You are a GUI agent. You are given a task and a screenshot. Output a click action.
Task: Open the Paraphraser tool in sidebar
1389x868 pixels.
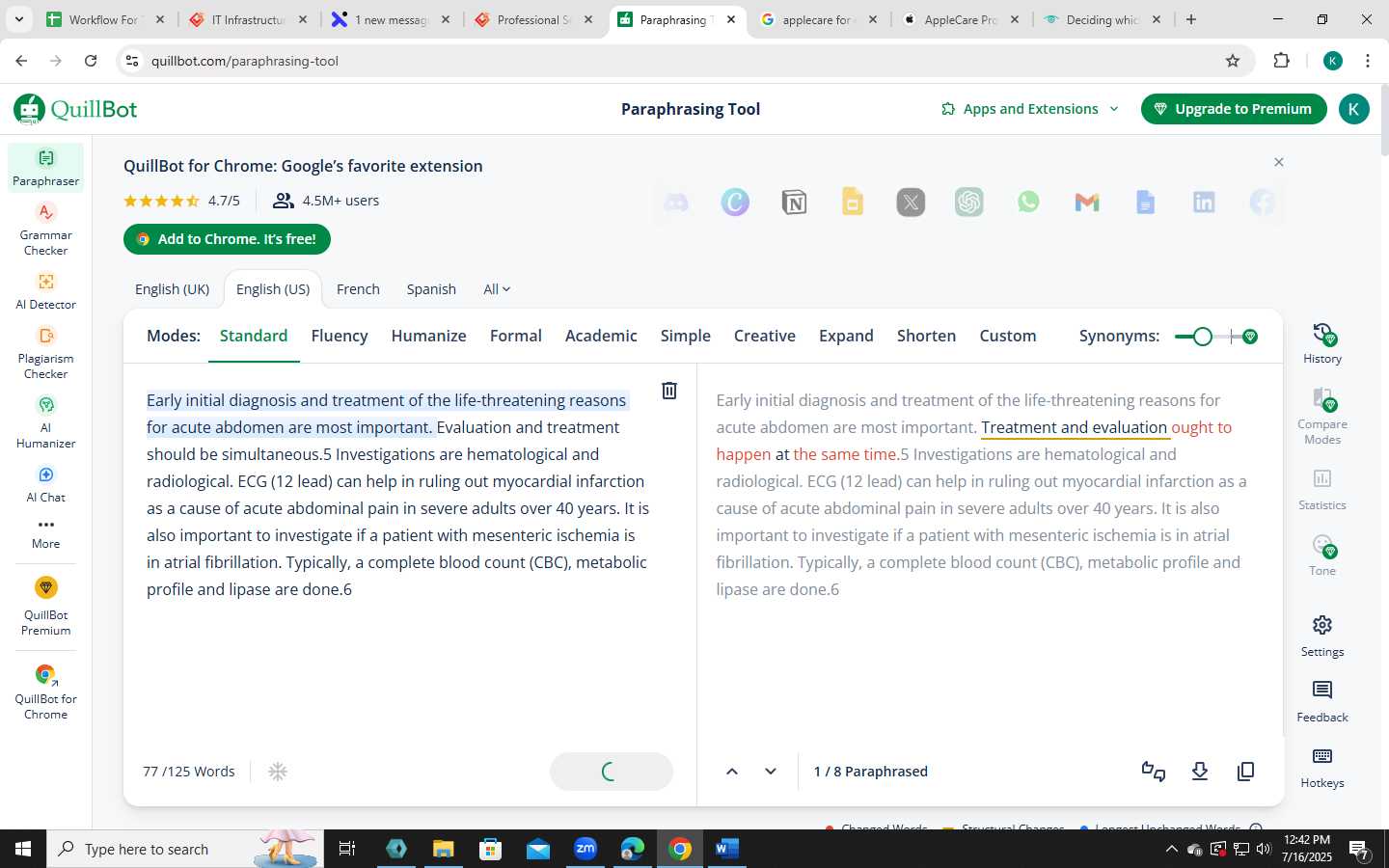[45, 168]
